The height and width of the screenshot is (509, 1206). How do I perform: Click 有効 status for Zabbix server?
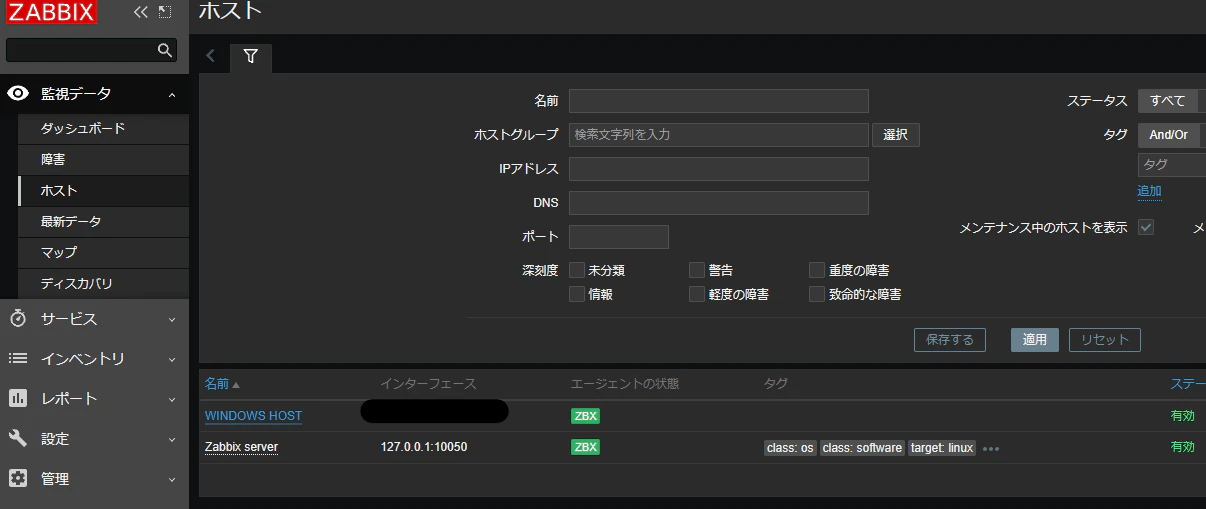[x=1182, y=447]
